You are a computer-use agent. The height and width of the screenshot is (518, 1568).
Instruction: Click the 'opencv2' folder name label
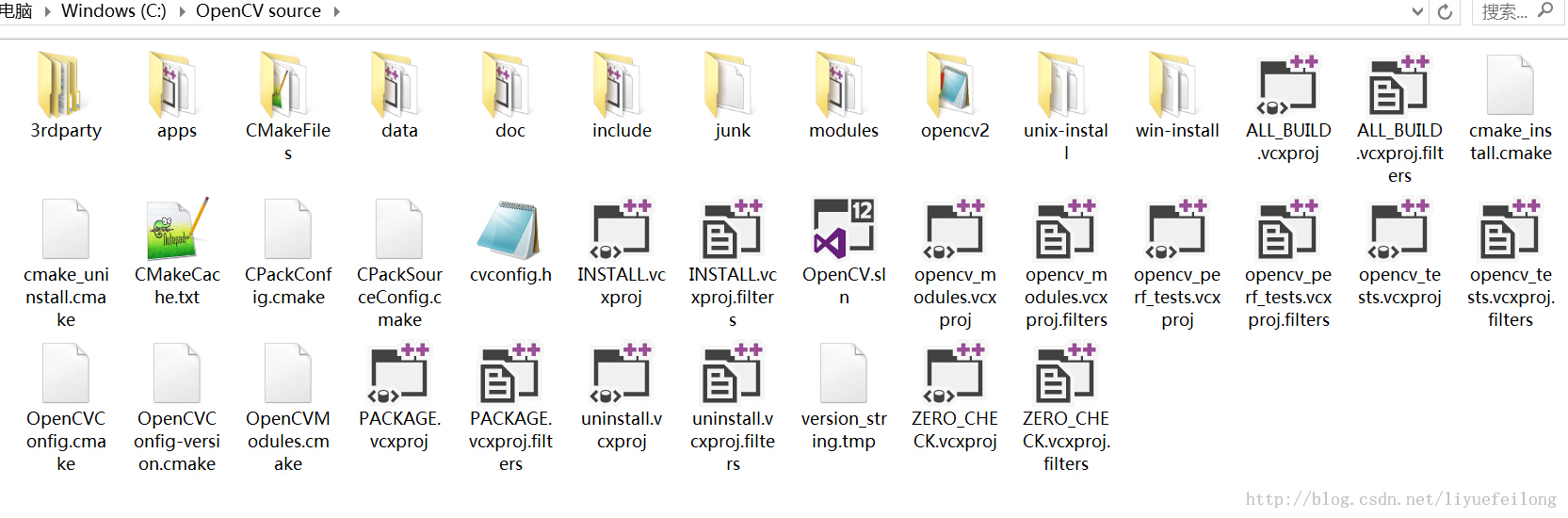[x=955, y=131]
